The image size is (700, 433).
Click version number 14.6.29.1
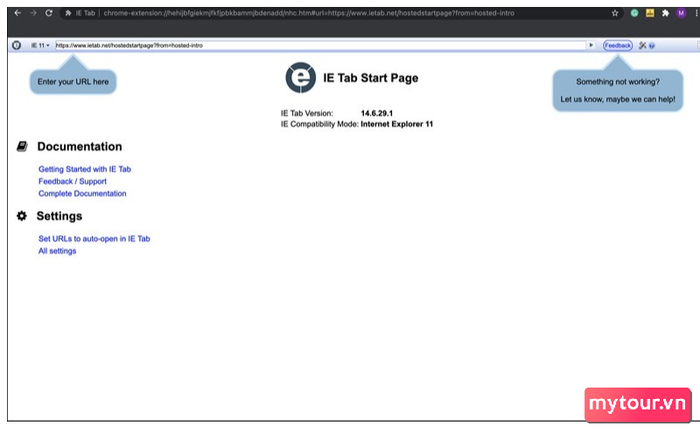[377, 113]
